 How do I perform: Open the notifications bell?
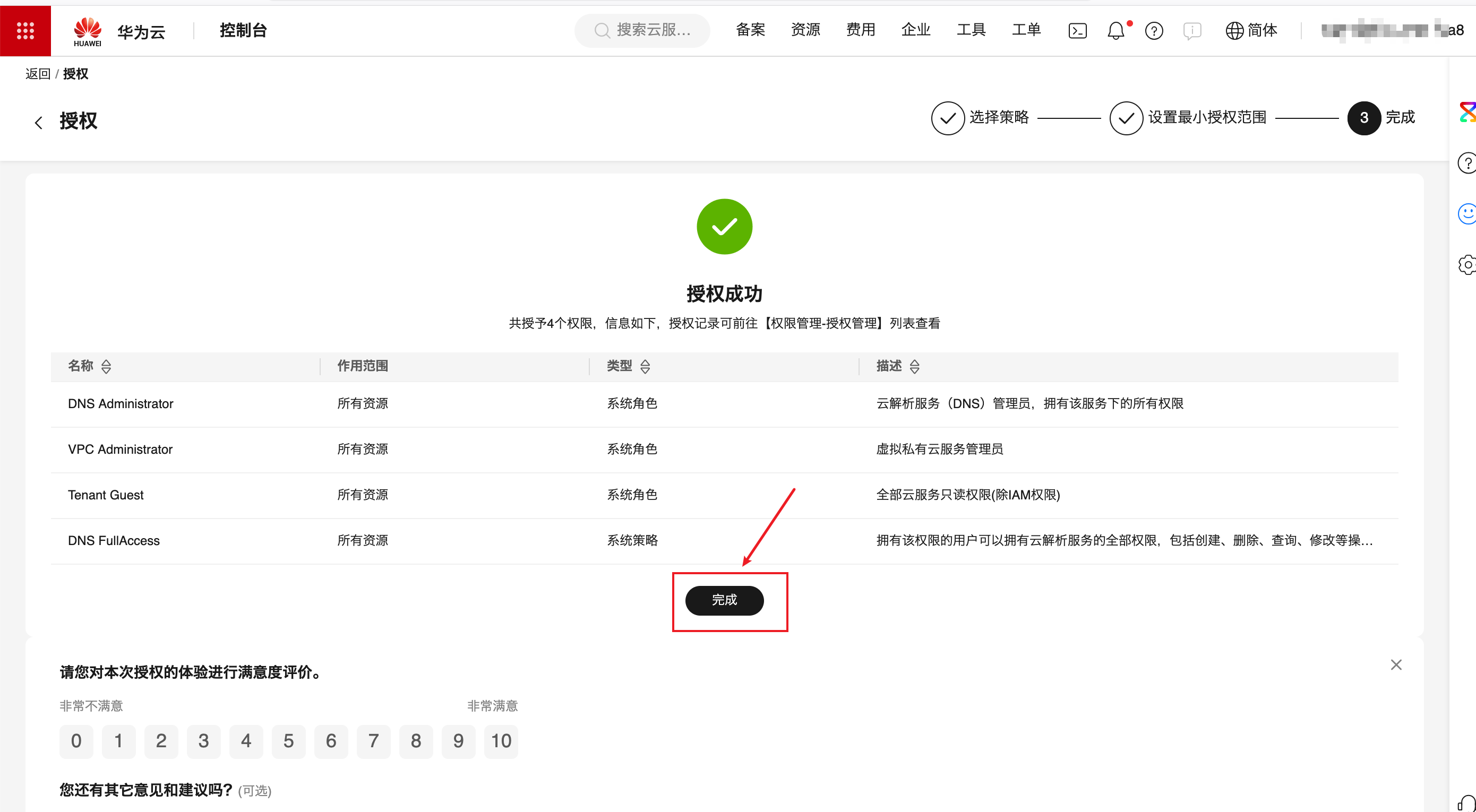1115,30
